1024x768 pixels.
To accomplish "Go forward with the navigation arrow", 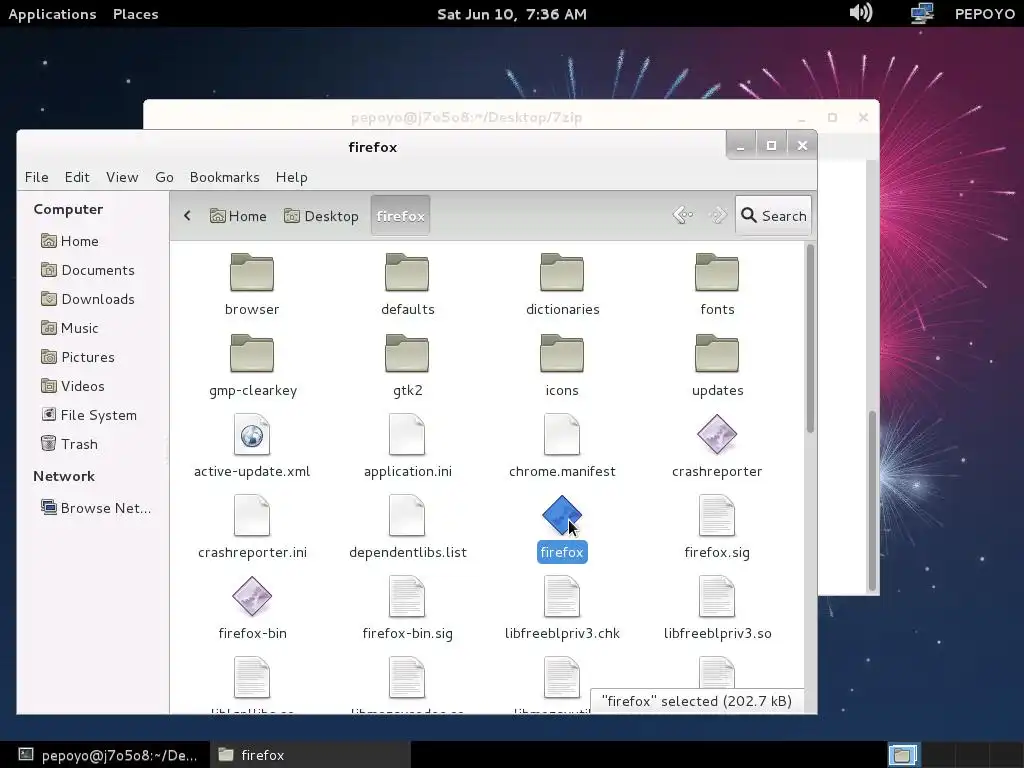I will tap(718, 215).
